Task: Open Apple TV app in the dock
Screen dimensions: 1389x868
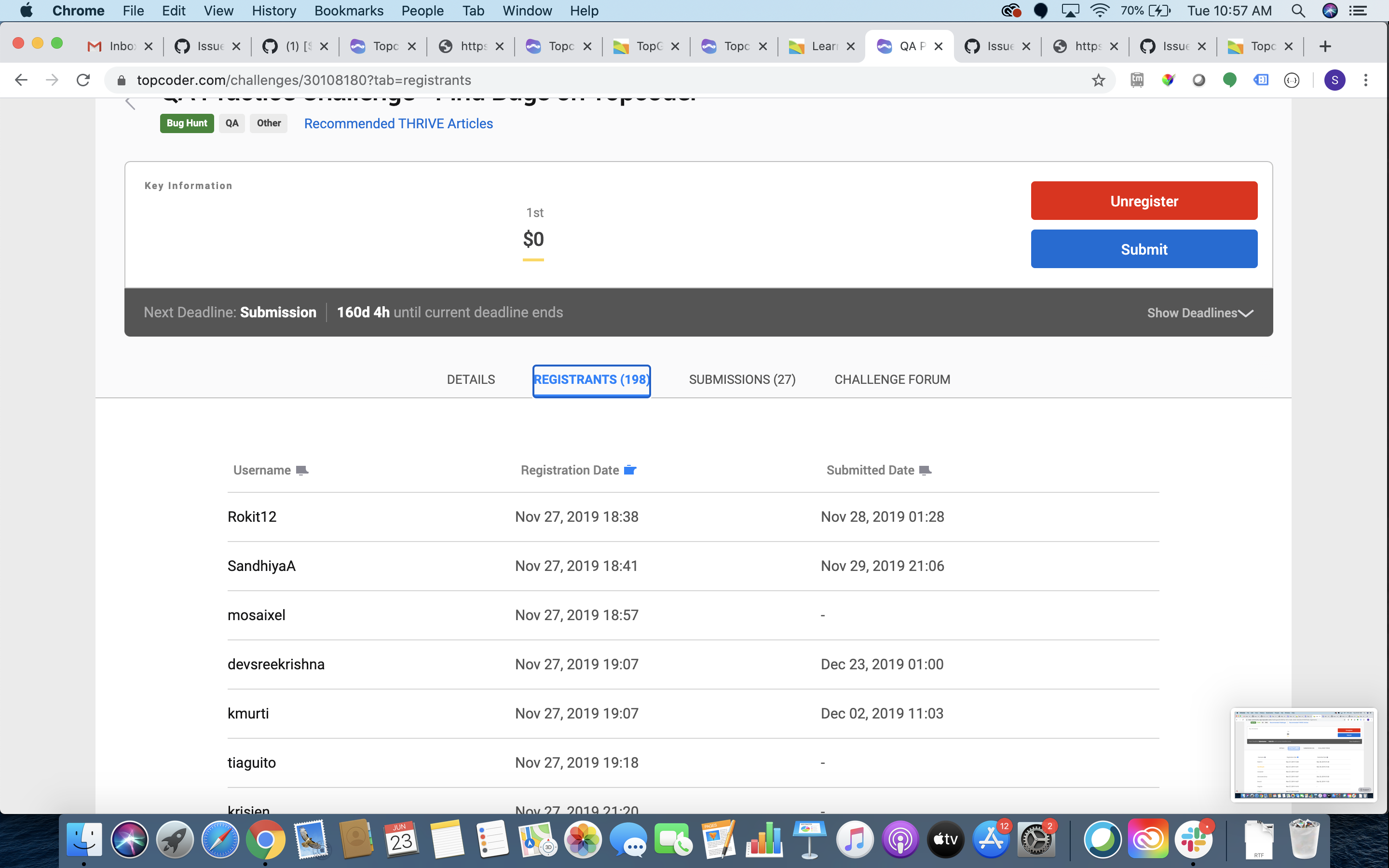Action: (945, 840)
